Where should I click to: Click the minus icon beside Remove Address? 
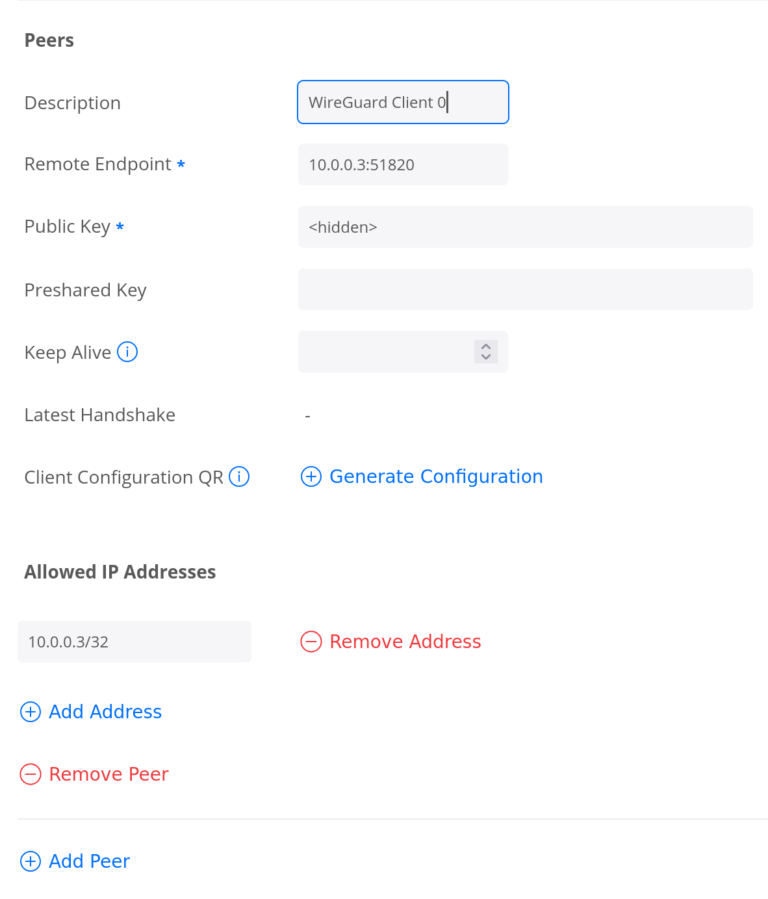point(311,641)
